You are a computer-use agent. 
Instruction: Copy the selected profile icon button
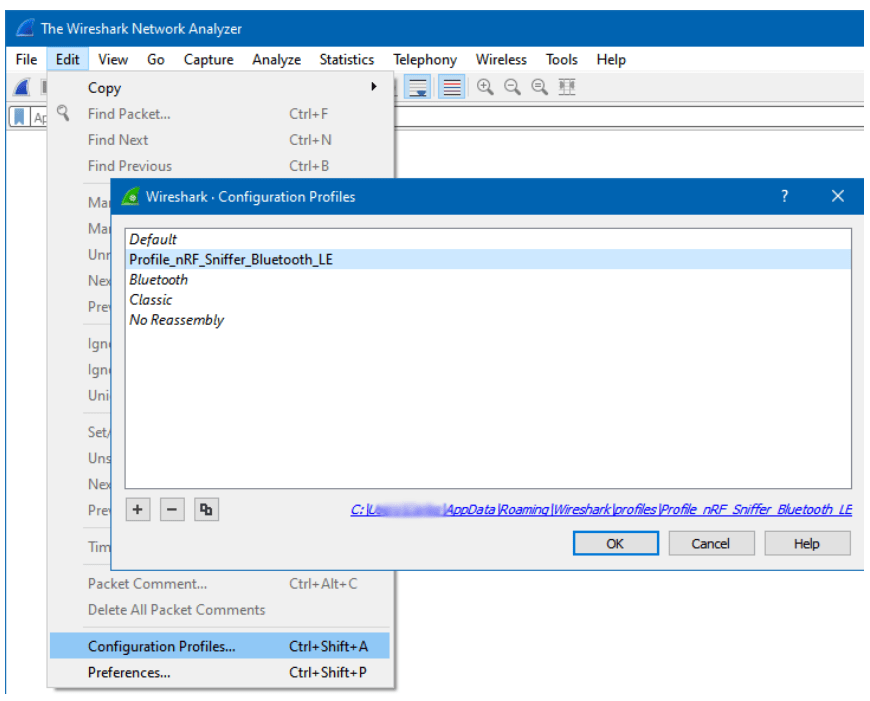tap(206, 509)
